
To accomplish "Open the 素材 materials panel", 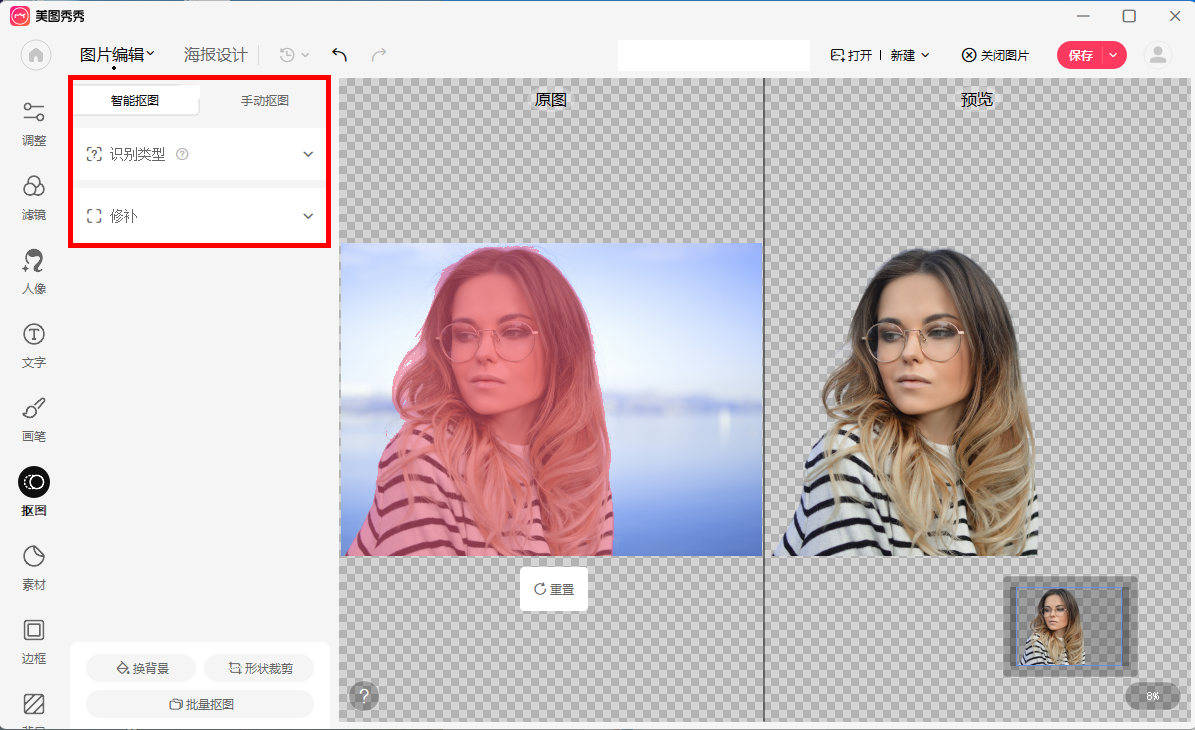I will pyautogui.click(x=34, y=568).
